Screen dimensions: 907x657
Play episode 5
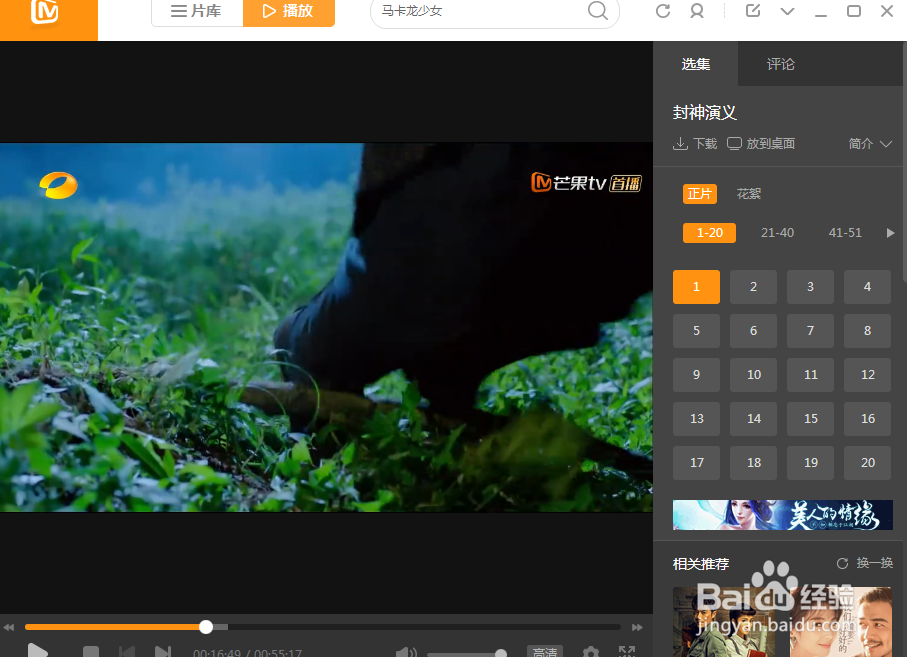[x=696, y=331]
